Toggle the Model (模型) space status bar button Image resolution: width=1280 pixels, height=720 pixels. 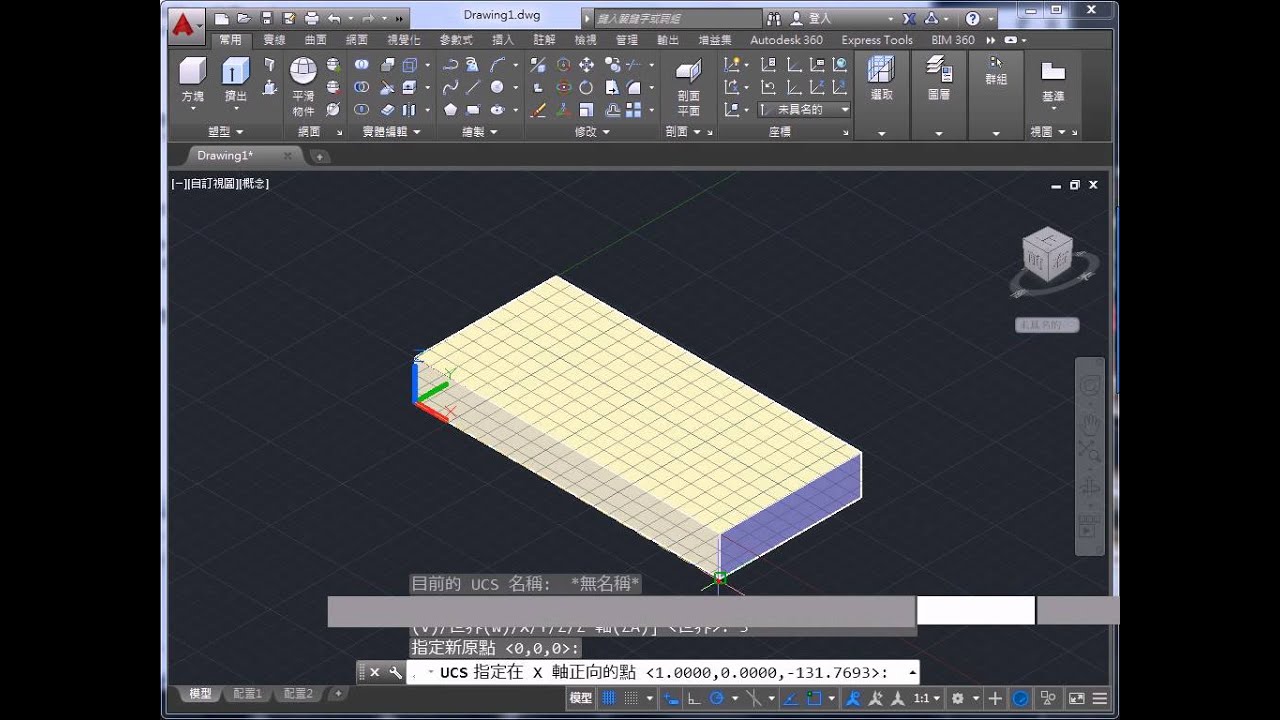(x=581, y=698)
